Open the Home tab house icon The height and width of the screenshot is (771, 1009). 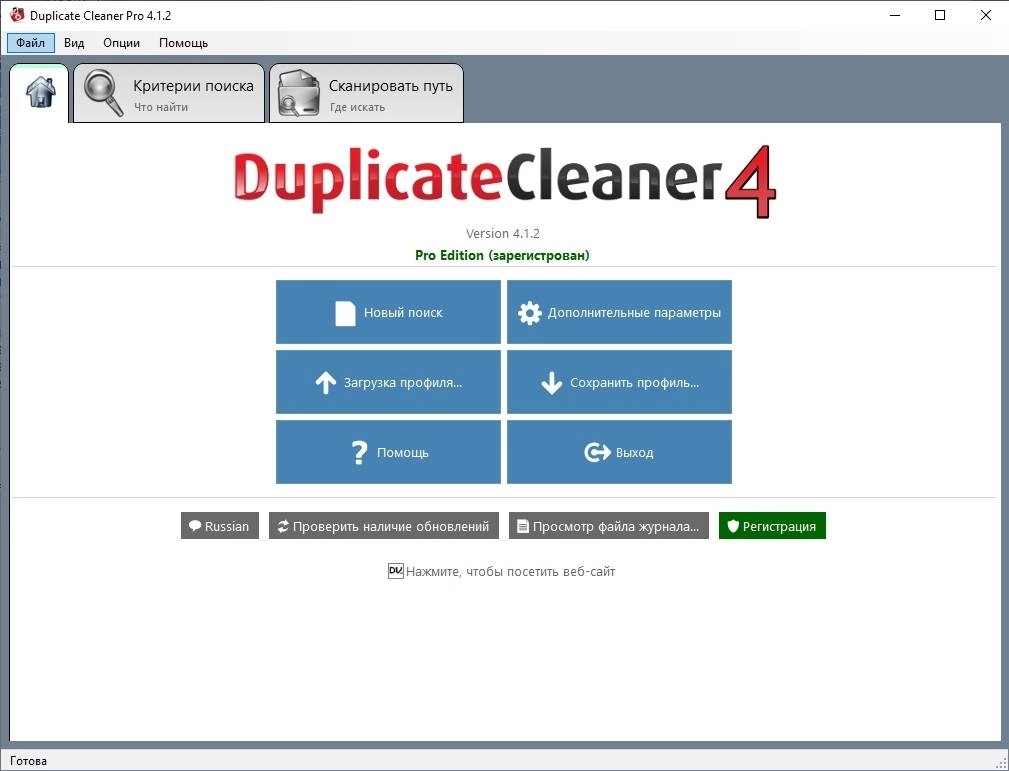[41, 93]
